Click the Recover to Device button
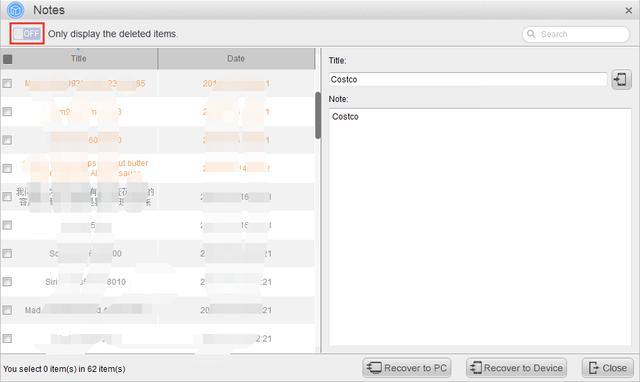This screenshot has width=640, height=382. pyautogui.click(x=517, y=368)
